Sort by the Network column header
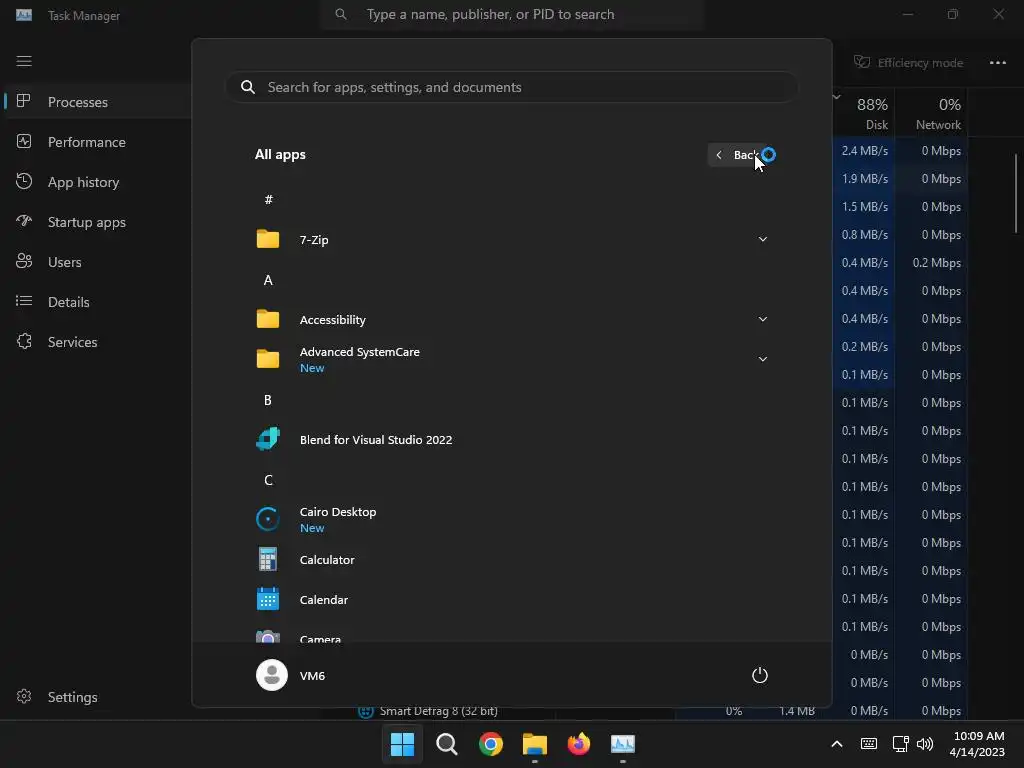This screenshot has height=768, width=1024. point(931,113)
